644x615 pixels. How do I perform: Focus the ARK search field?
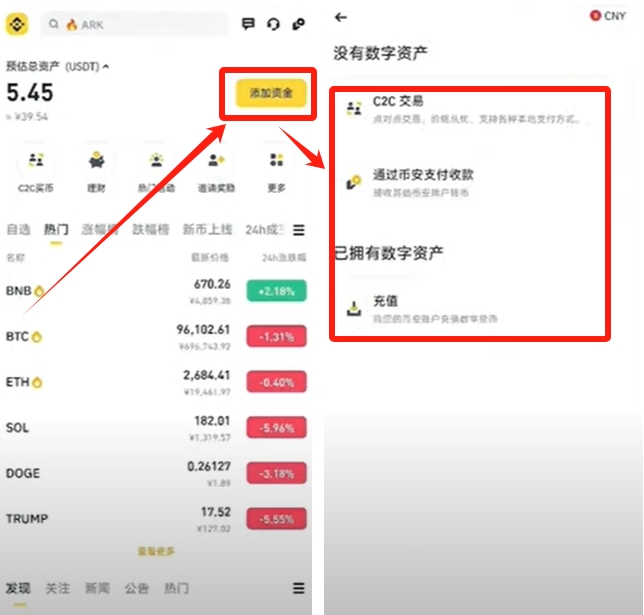tap(135, 25)
